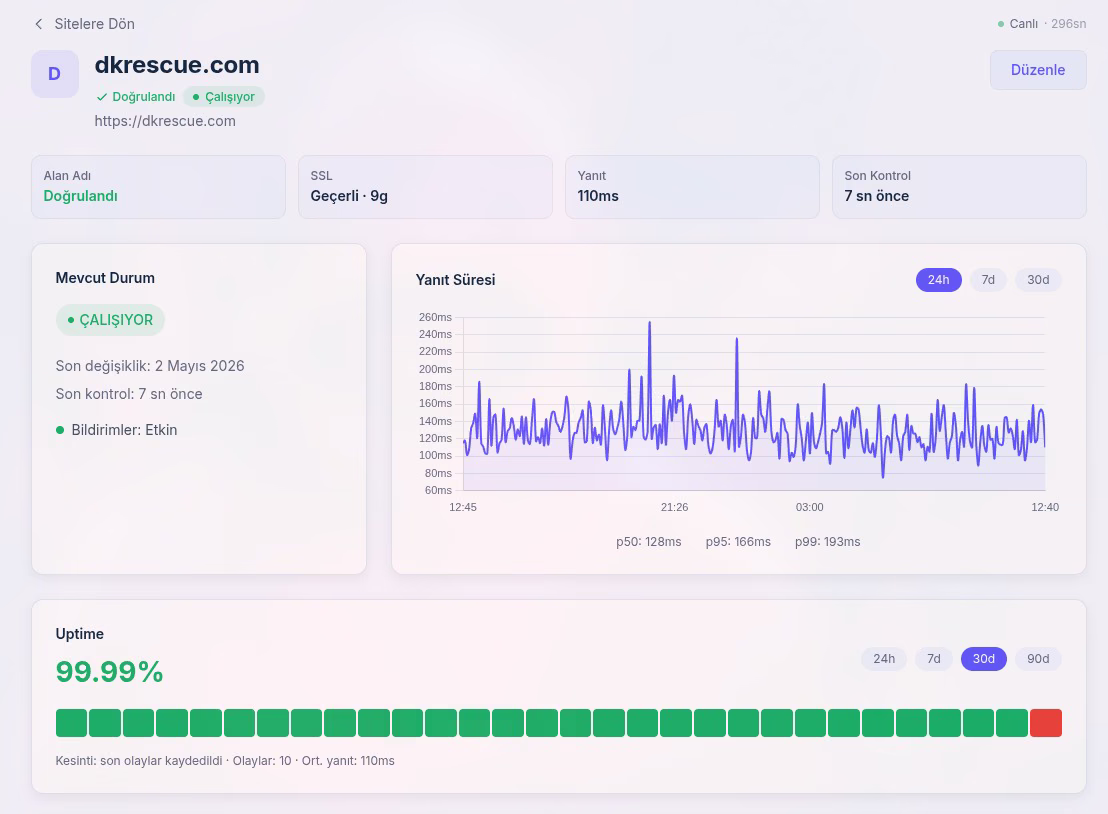The image size is (1108, 814).
Task: Select the Alan Adı Doğrulandı card
Action: click(x=158, y=187)
